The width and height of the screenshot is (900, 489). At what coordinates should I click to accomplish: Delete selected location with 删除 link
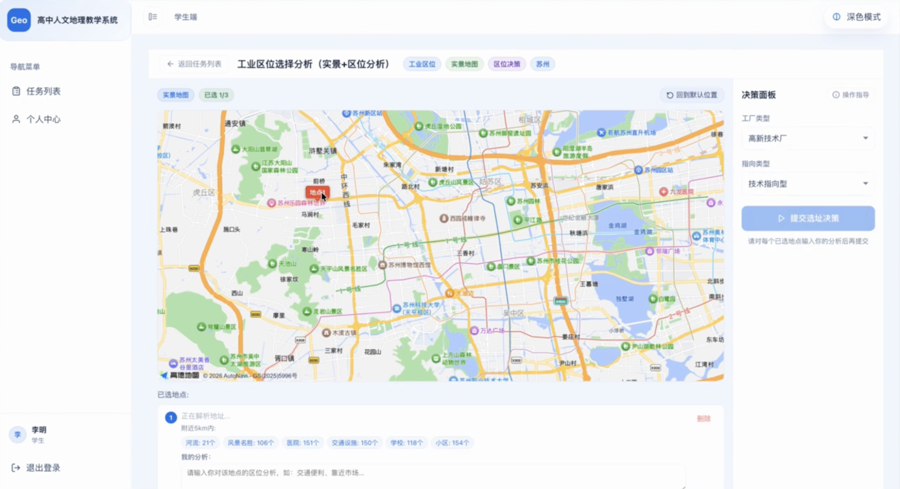703,418
